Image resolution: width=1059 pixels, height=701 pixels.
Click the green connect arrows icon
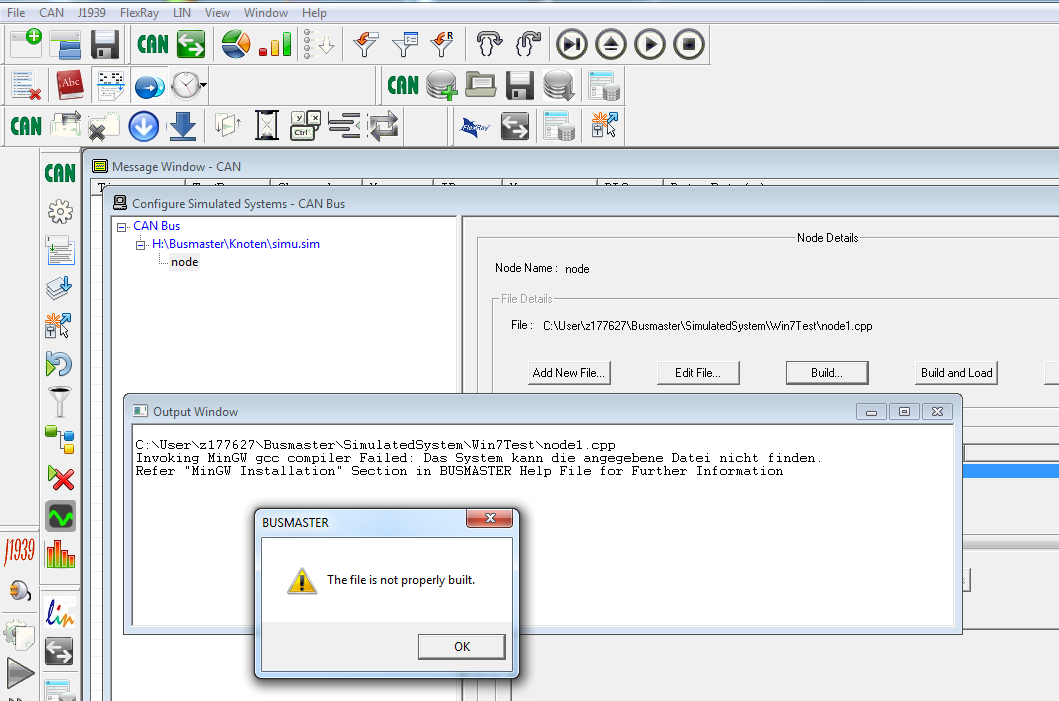(191, 45)
